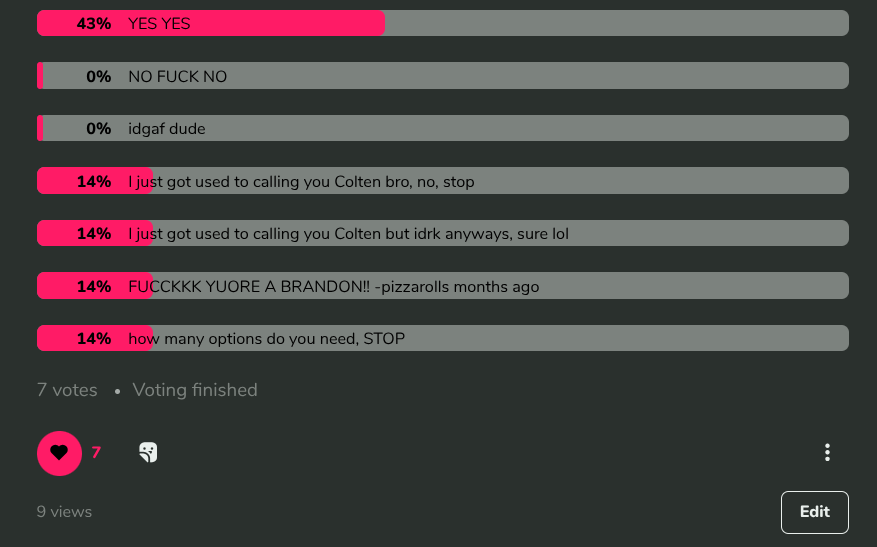Click the 0% label beside "idgaf dude"

click(98, 128)
